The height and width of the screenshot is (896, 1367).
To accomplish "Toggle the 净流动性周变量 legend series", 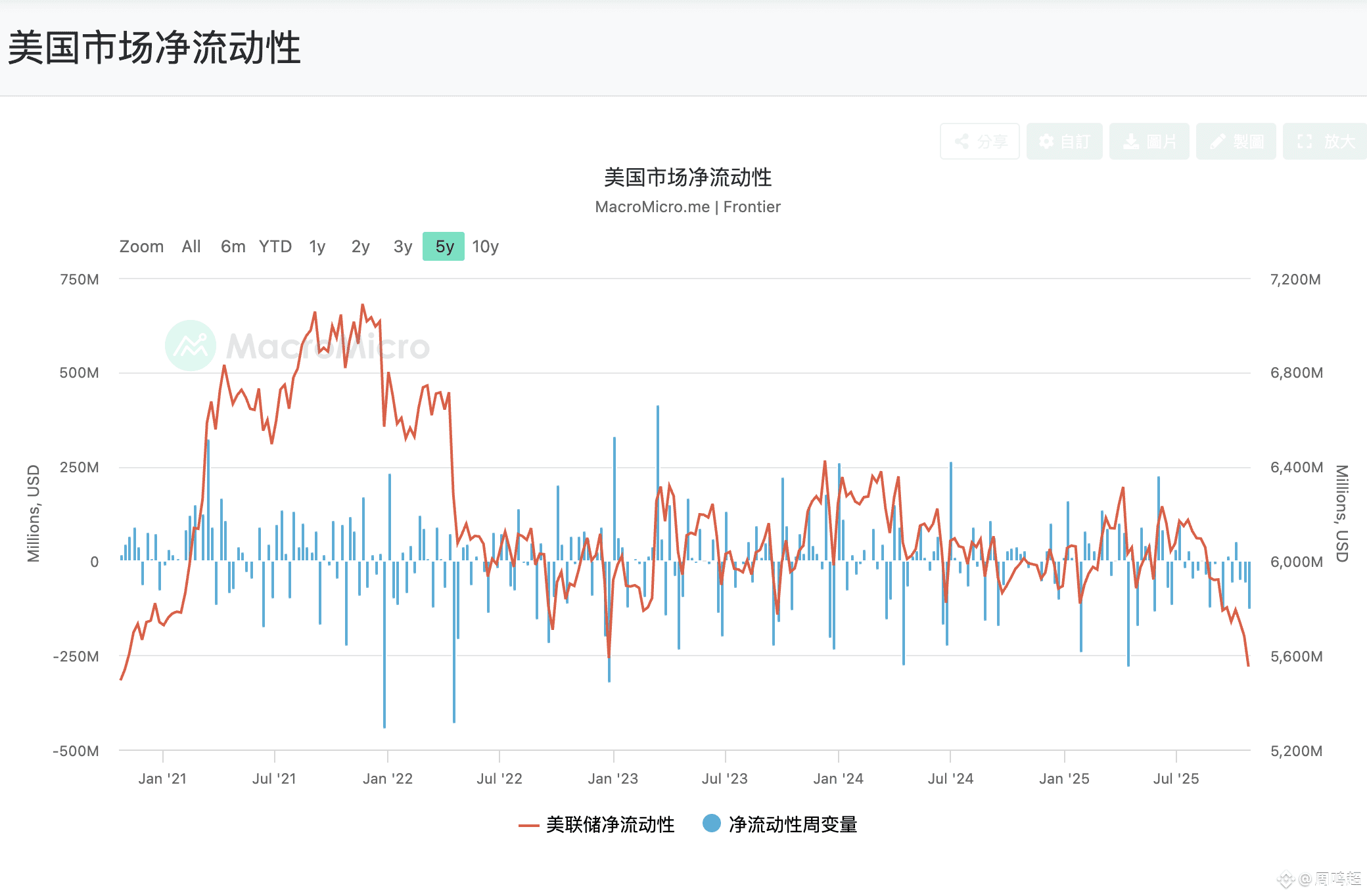I will pos(793,824).
